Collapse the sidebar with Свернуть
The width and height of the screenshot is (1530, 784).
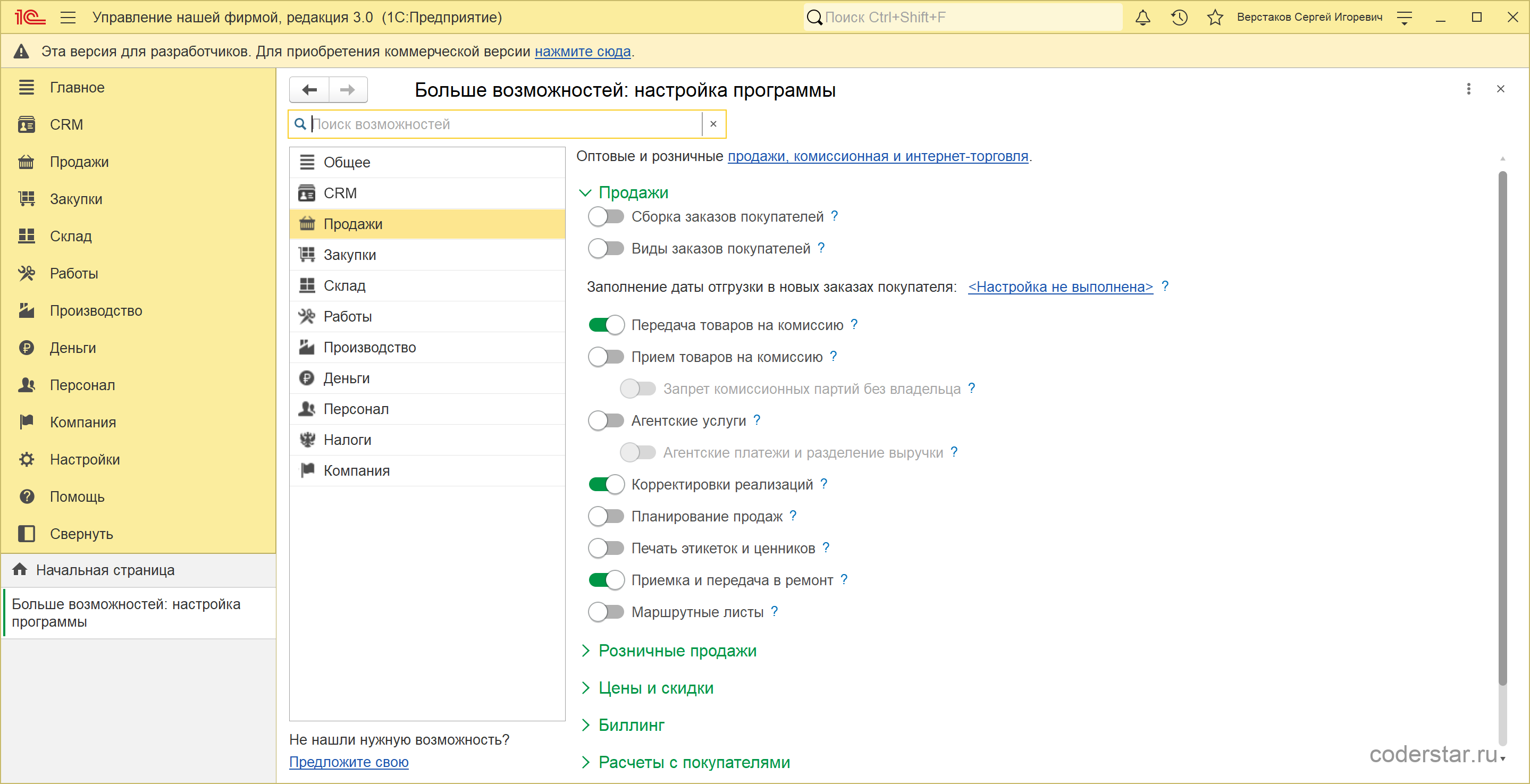point(138,533)
